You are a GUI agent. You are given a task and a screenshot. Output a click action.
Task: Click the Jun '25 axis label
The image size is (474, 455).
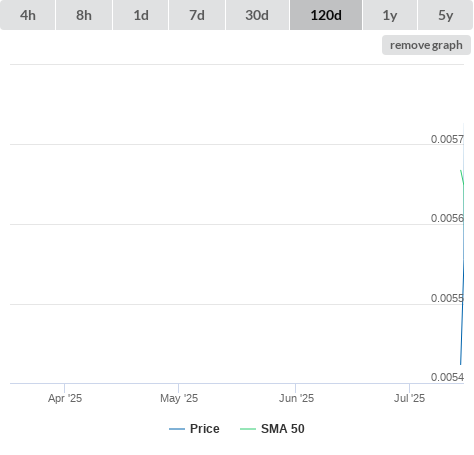coord(296,398)
